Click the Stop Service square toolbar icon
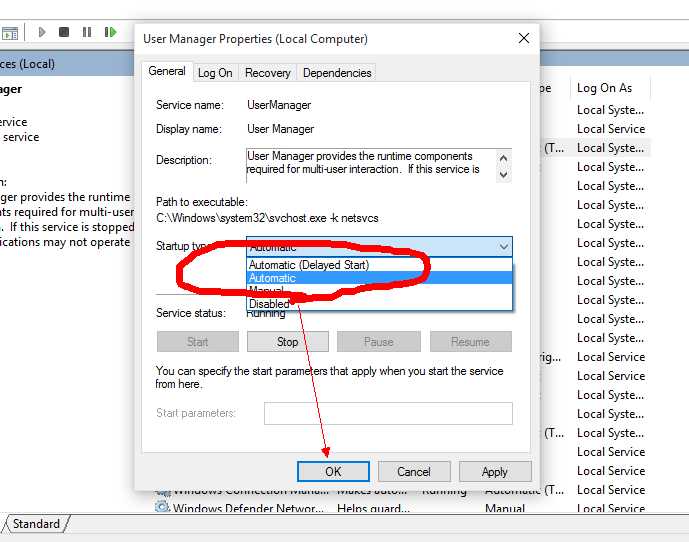Viewport: 689px width, 542px height. [x=64, y=32]
